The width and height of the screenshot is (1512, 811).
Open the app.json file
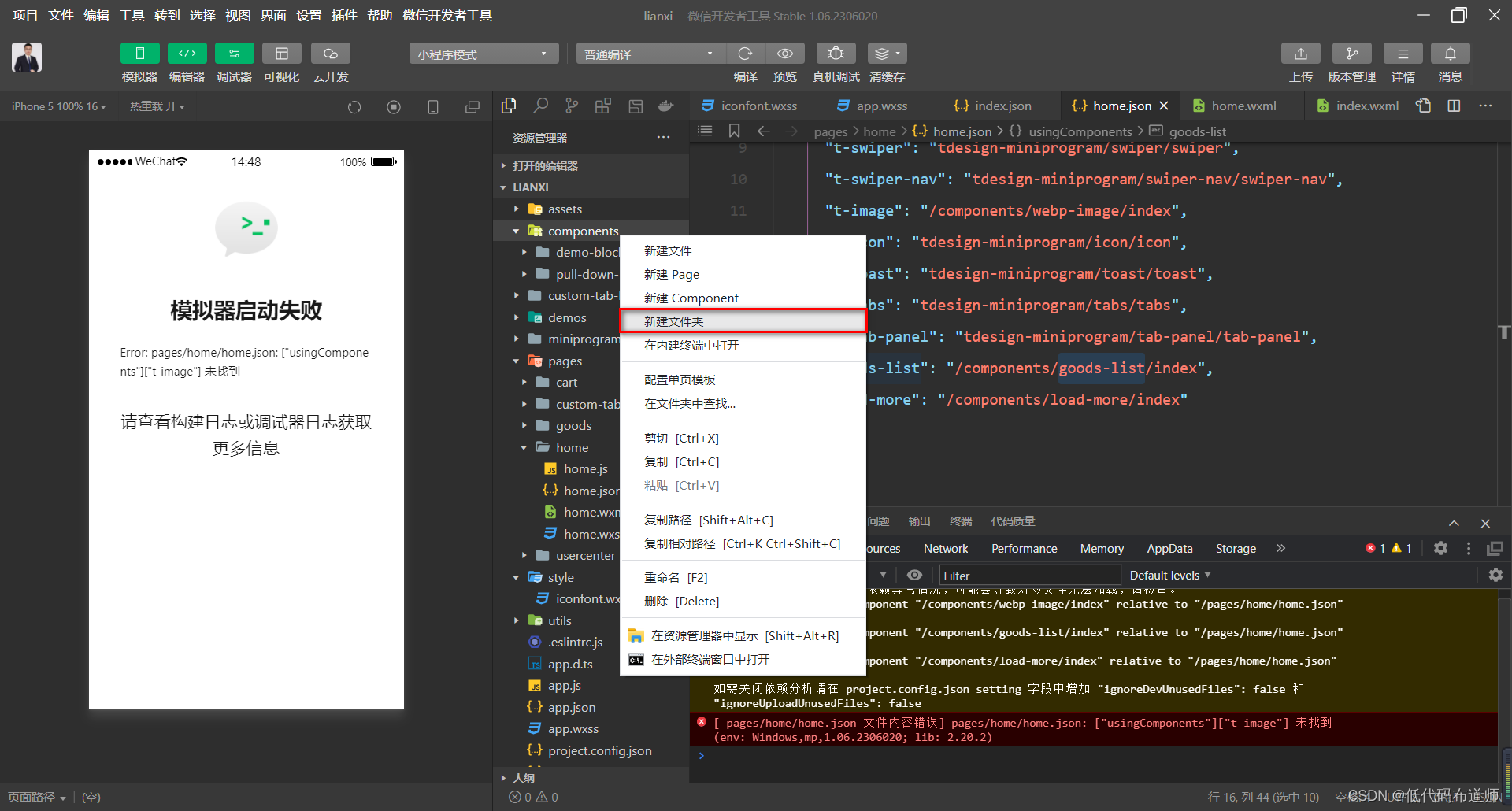571,707
